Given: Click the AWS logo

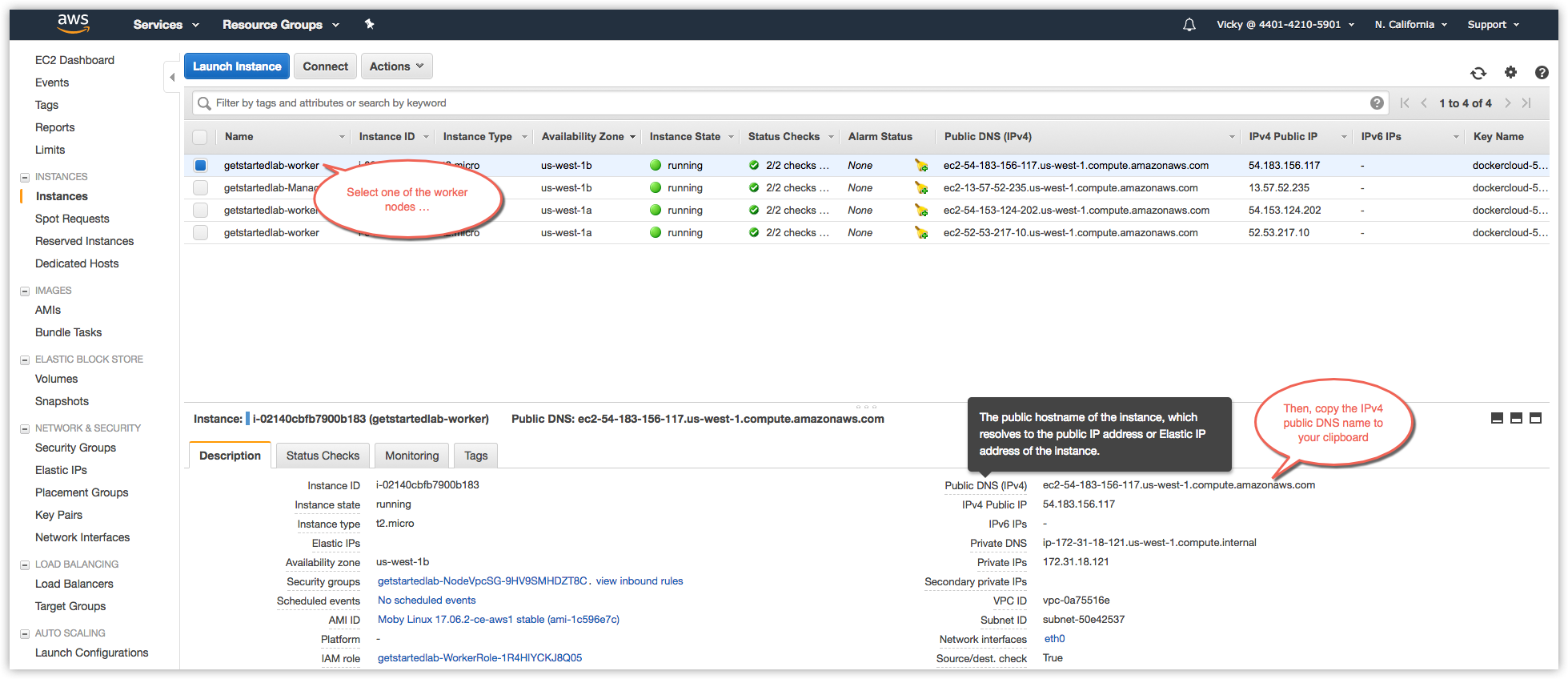Looking at the screenshot, I should 73,24.
